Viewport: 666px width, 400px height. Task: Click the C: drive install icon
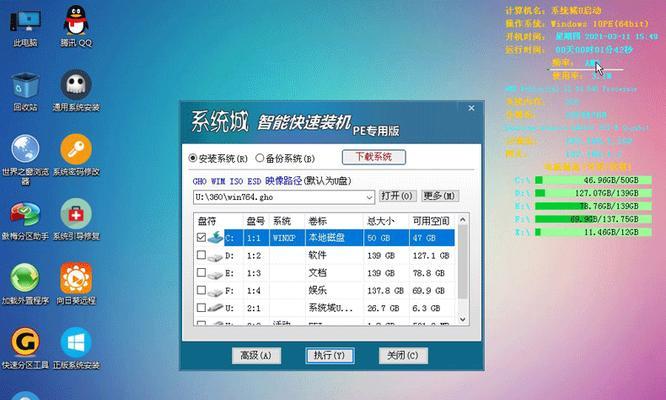tap(215, 237)
